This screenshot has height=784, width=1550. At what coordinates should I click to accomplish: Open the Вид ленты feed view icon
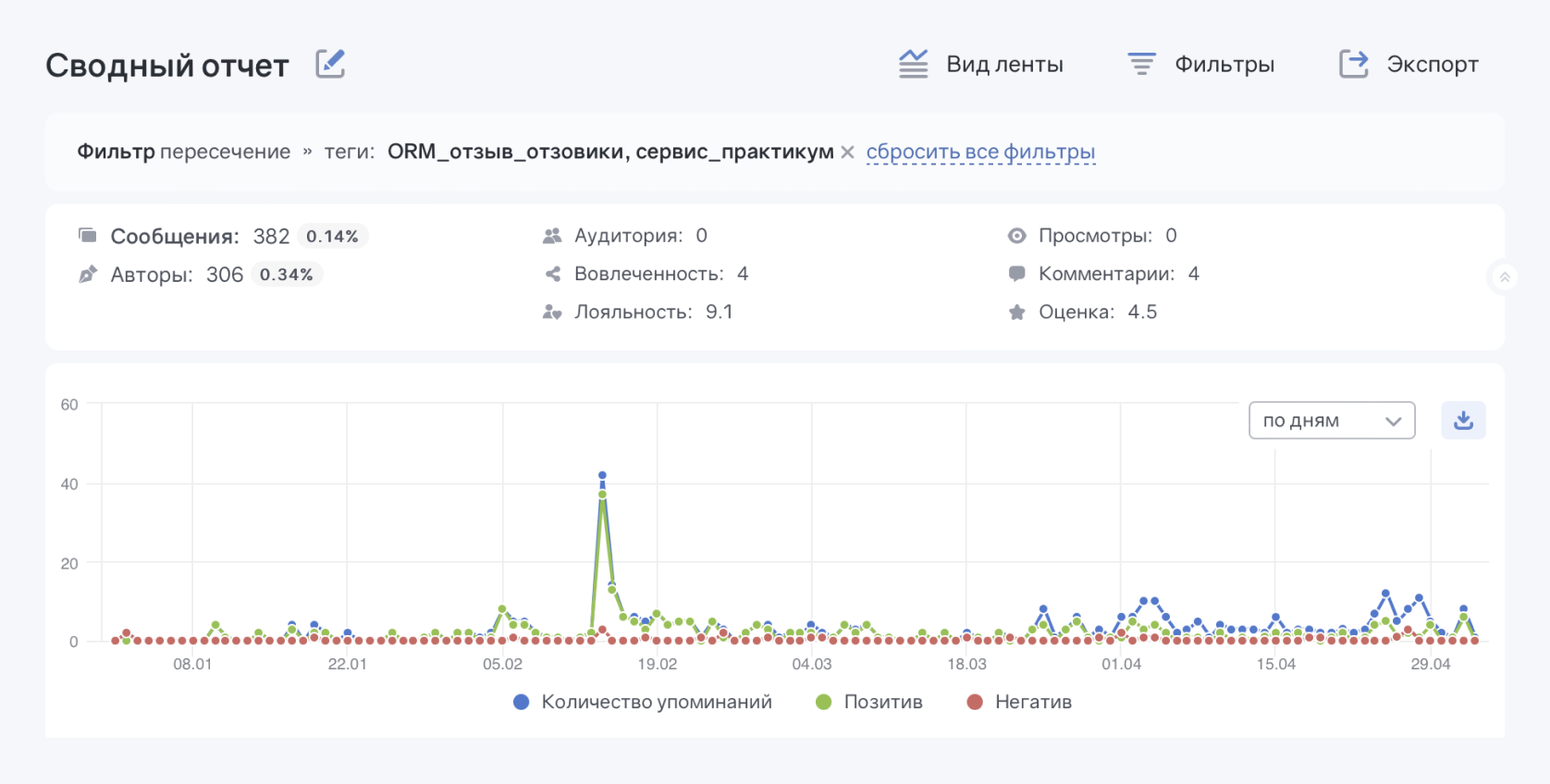pyautogui.click(x=913, y=64)
